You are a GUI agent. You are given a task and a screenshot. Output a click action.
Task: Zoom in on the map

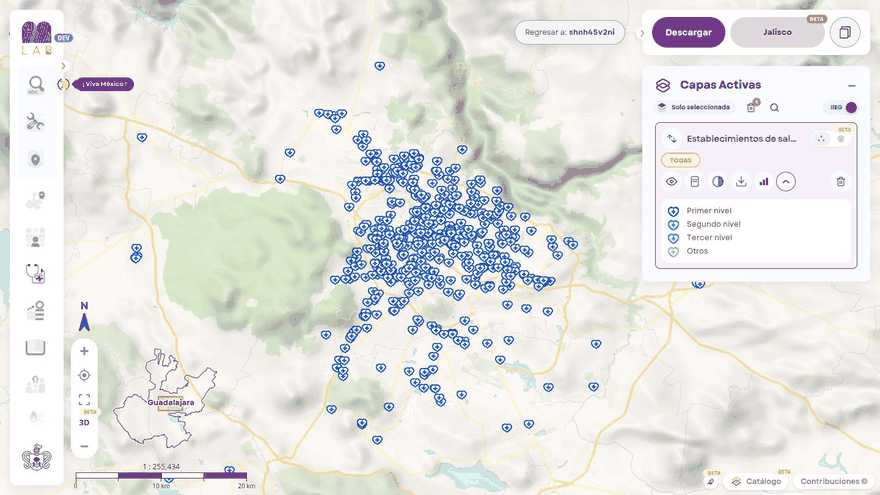click(x=84, y=351)
